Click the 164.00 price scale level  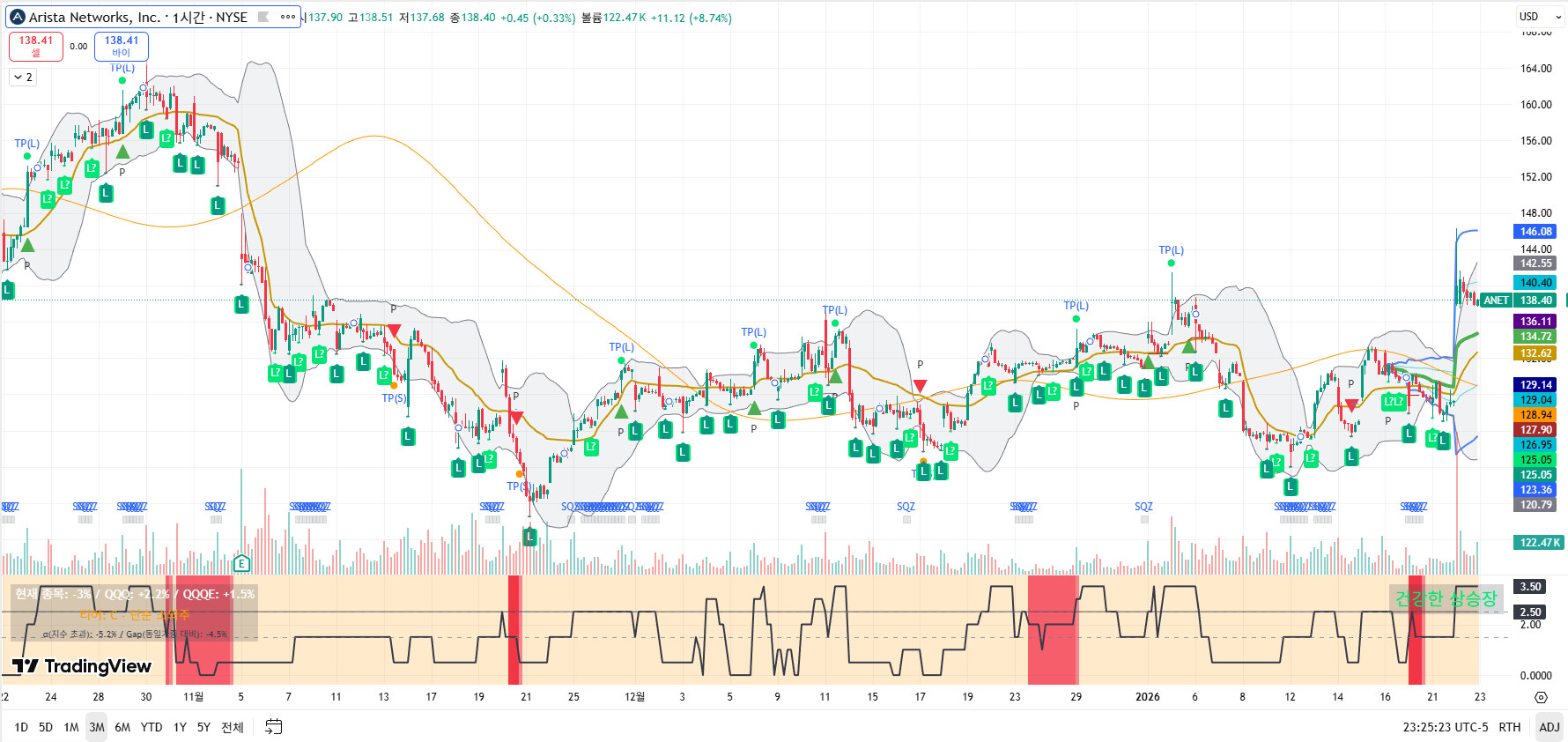click(1535, 69)
